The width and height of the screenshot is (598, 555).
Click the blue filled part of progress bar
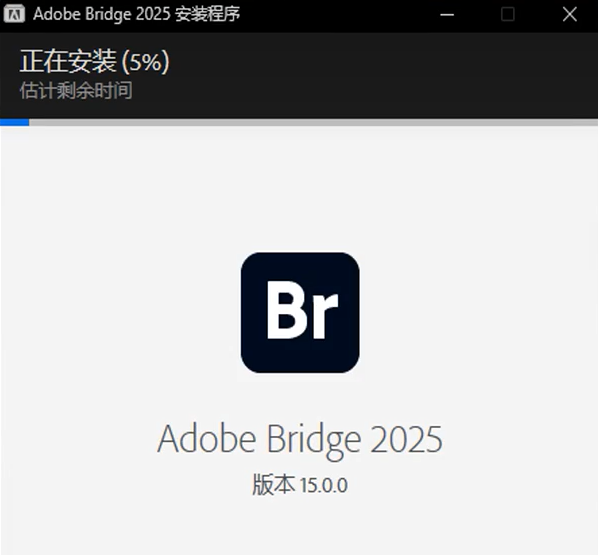coord(14,122)
